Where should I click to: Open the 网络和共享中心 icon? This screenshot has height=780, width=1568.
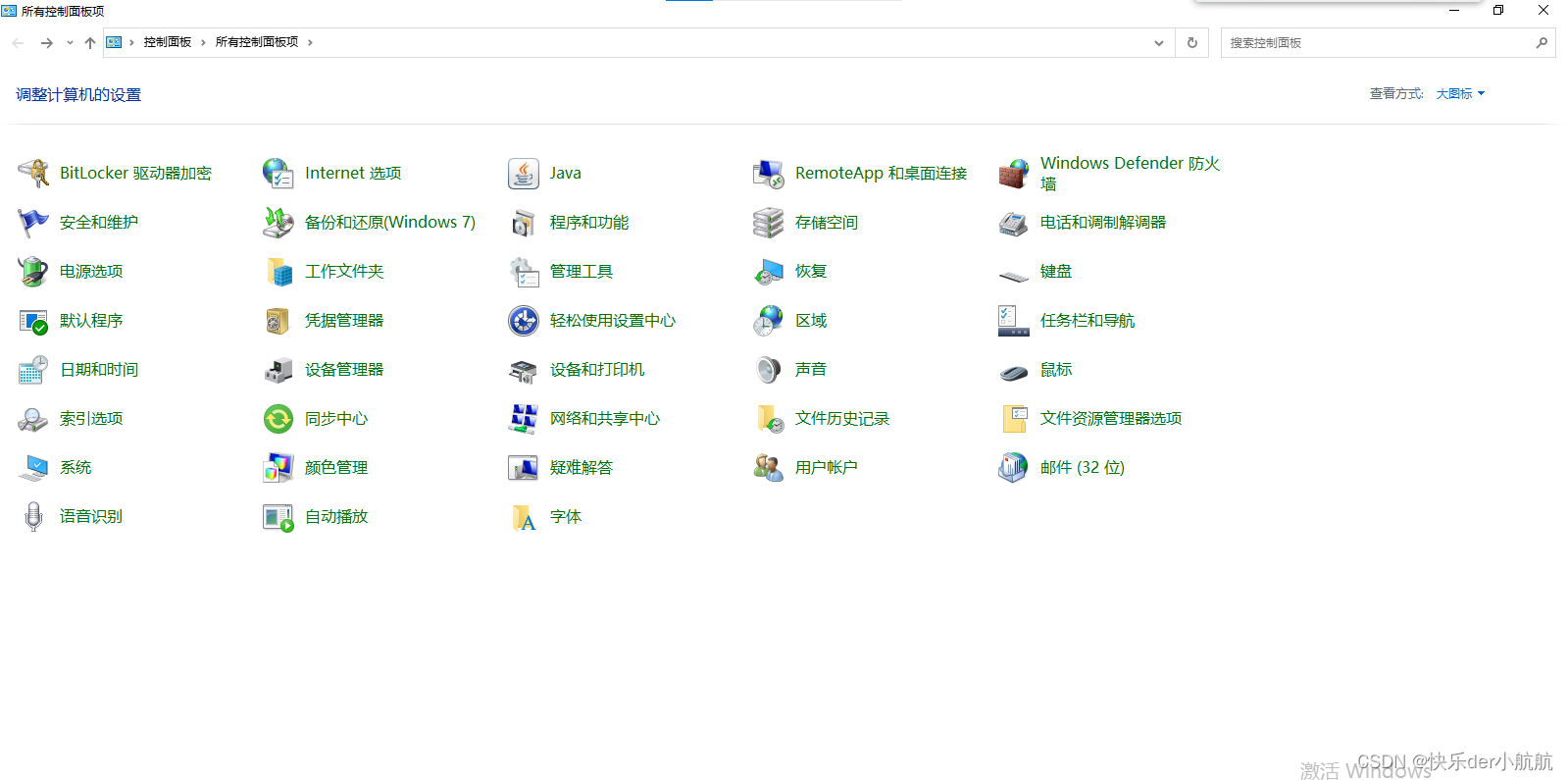(524, 419)
